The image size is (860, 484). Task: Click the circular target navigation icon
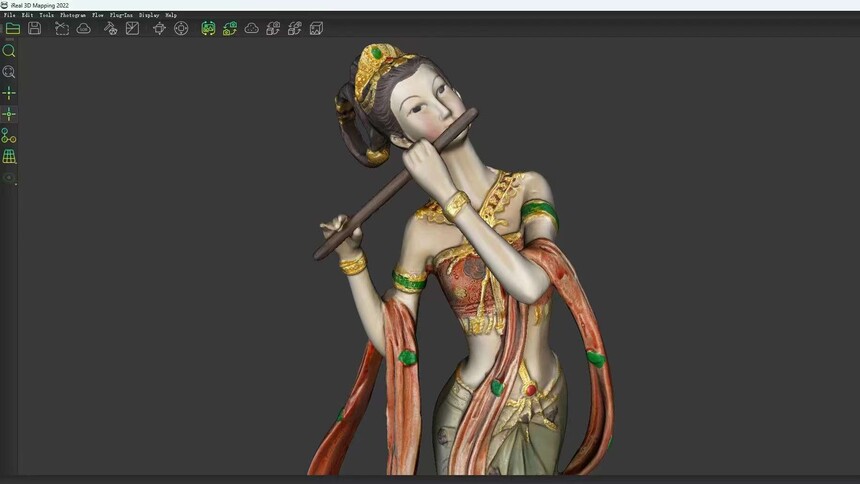pyautogui.click(x=181, y=28)
